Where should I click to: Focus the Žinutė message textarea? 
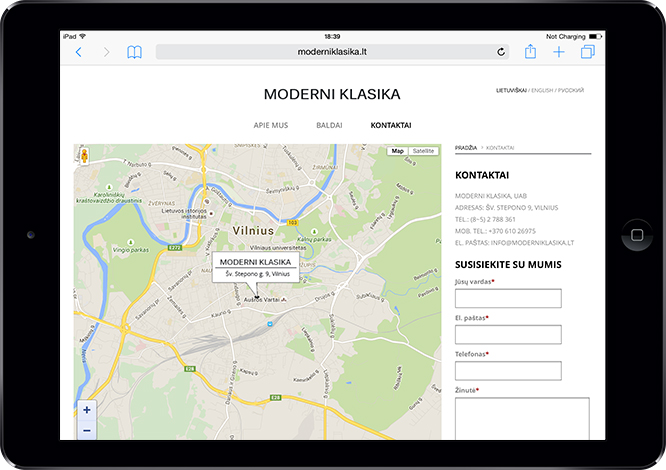point(522,418)
